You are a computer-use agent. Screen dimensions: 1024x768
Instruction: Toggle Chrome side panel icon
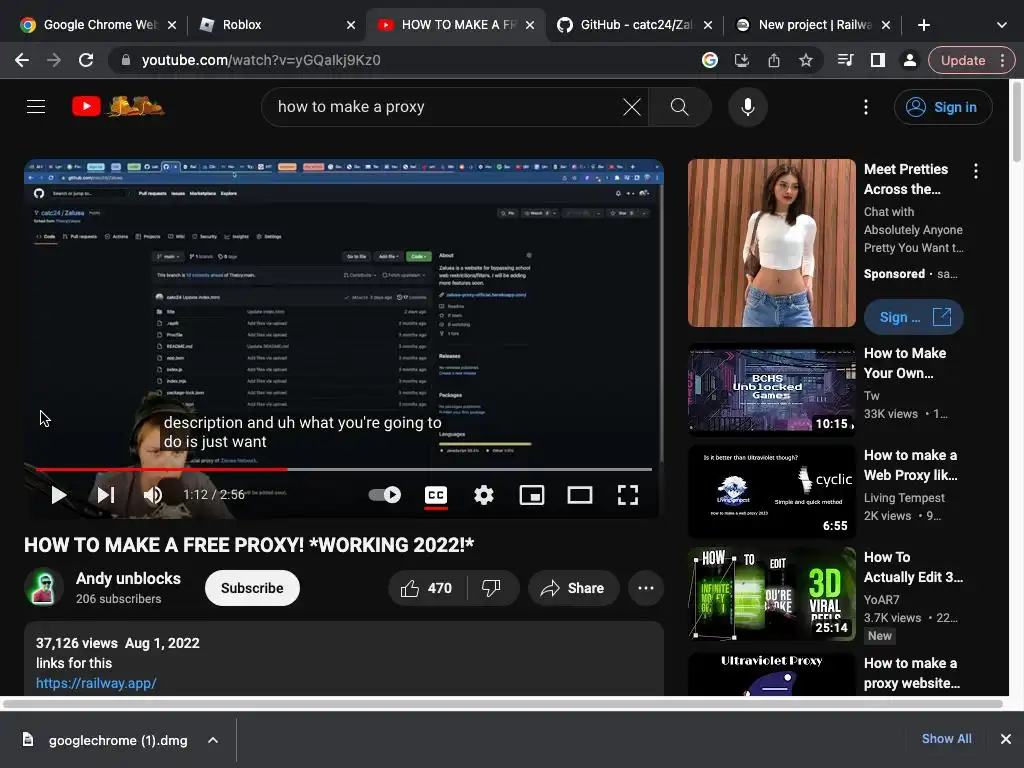coord(878,60)
